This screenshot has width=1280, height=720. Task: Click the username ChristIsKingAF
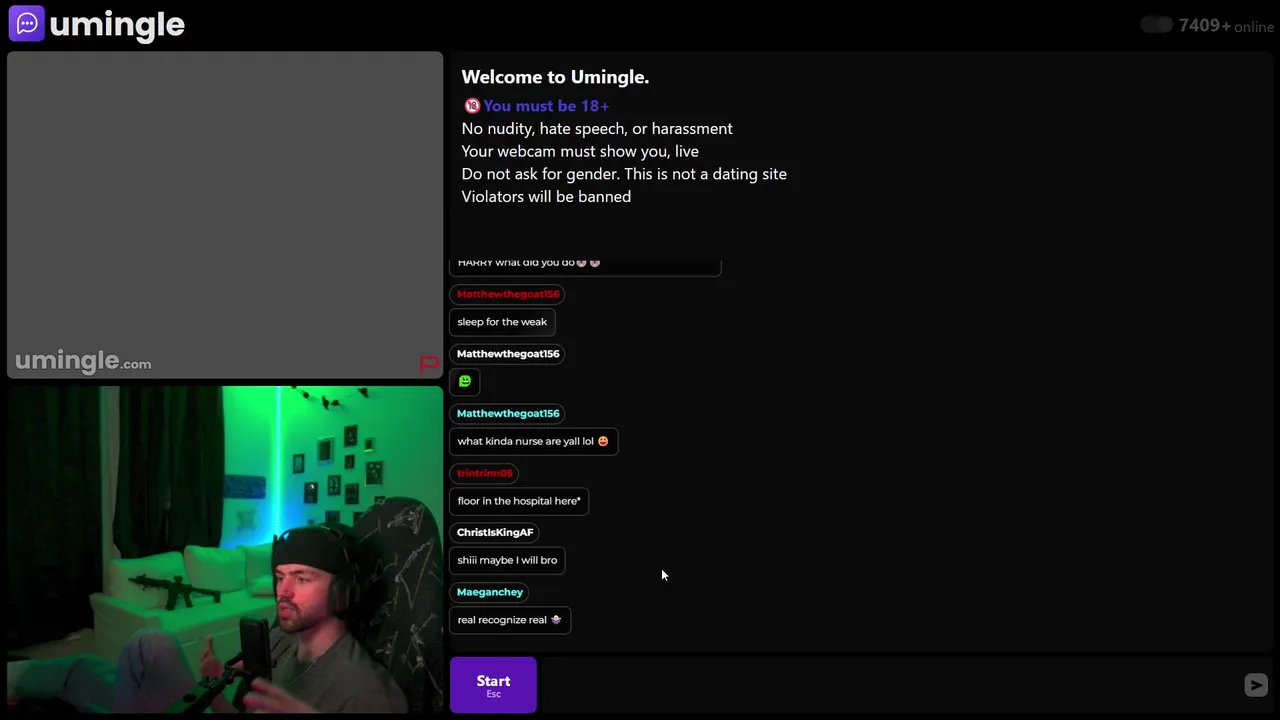[495, 532]
